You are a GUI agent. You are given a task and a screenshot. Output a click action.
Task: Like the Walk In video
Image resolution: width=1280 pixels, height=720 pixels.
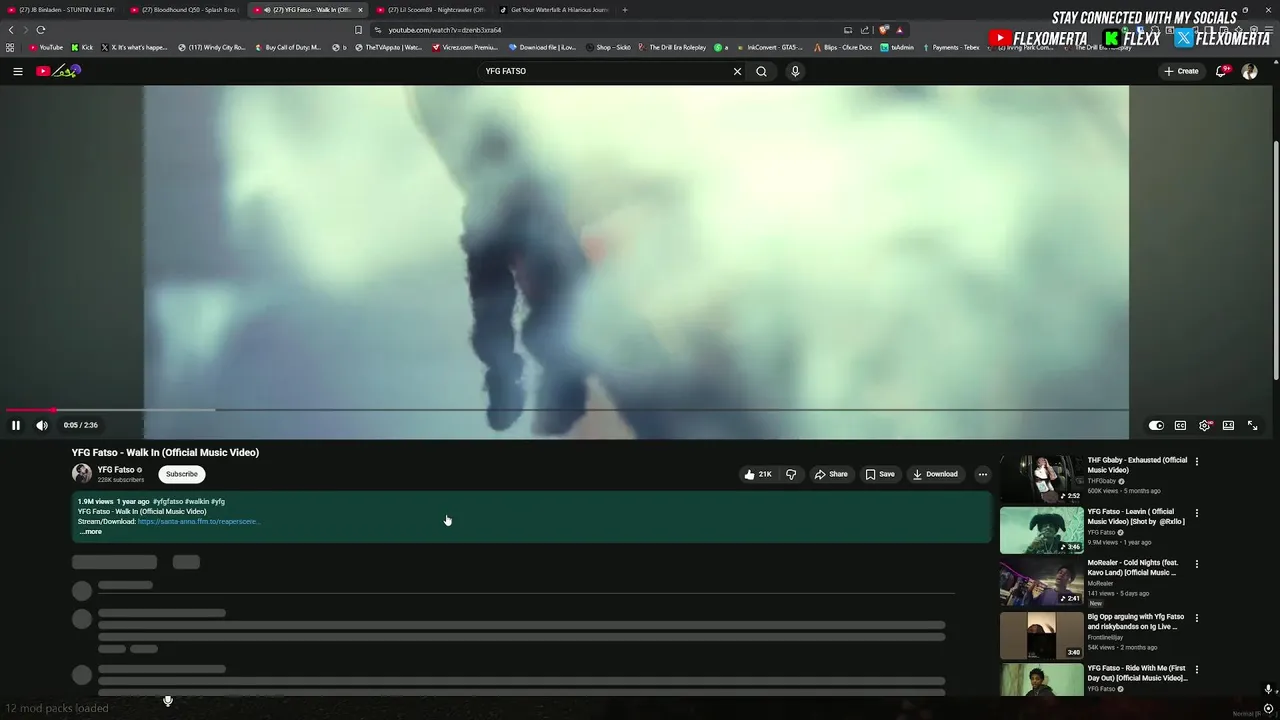coord(758,474)
